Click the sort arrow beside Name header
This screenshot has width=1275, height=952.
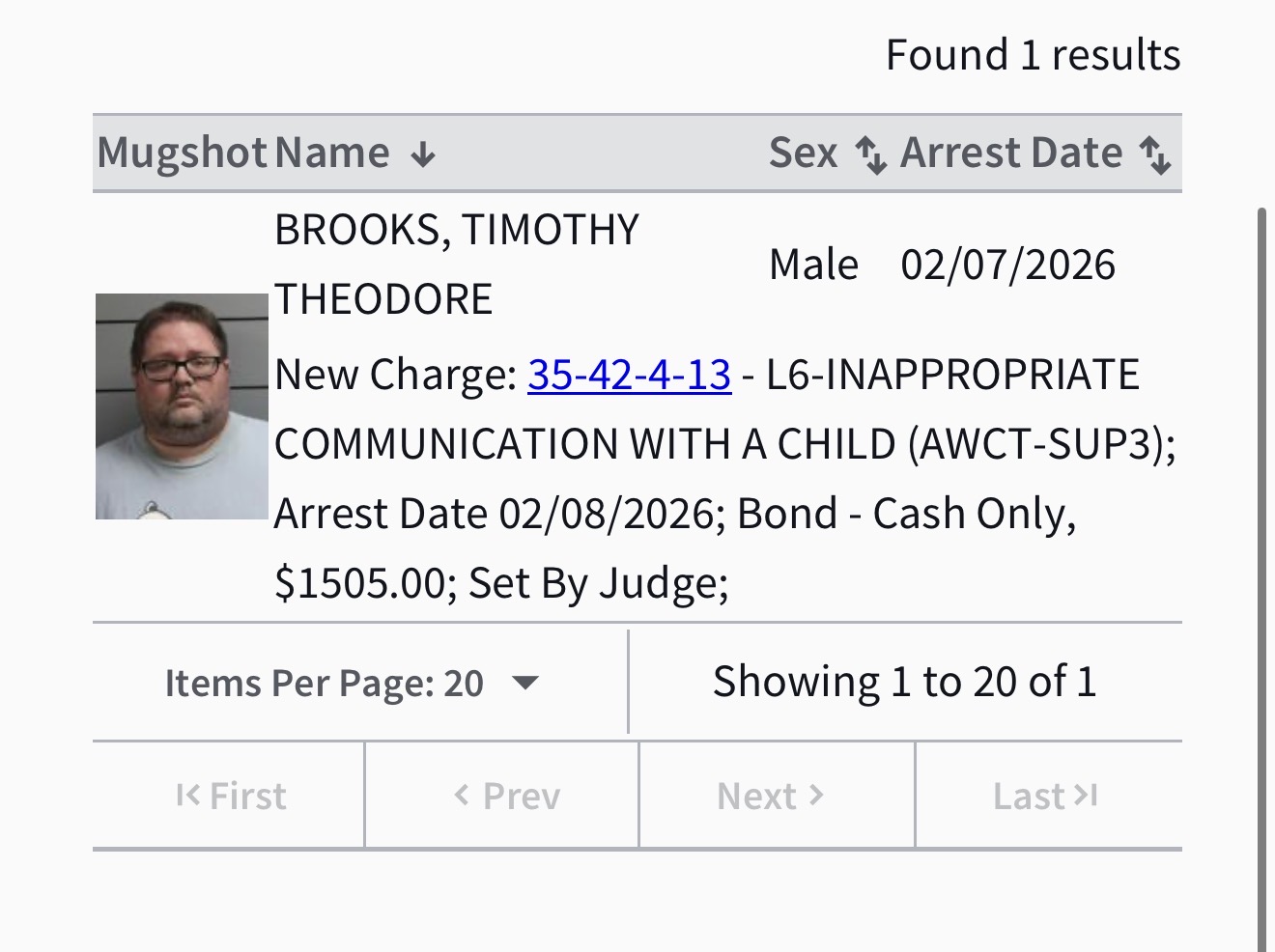423,155
